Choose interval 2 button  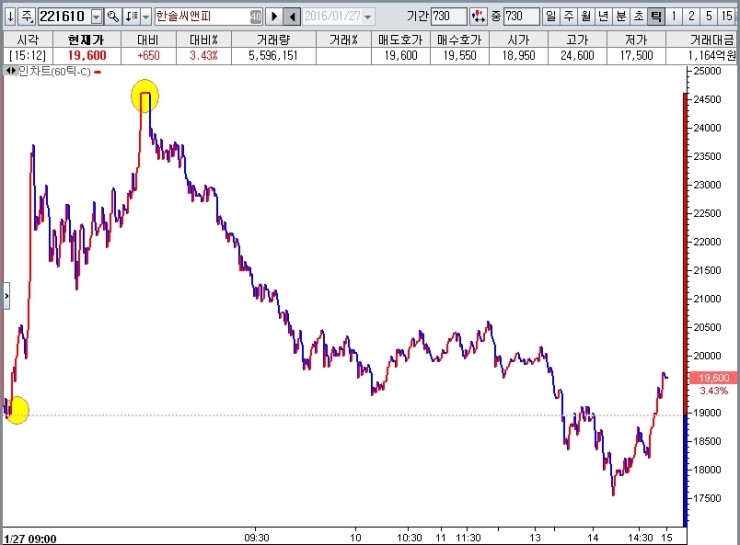(691, 17)
